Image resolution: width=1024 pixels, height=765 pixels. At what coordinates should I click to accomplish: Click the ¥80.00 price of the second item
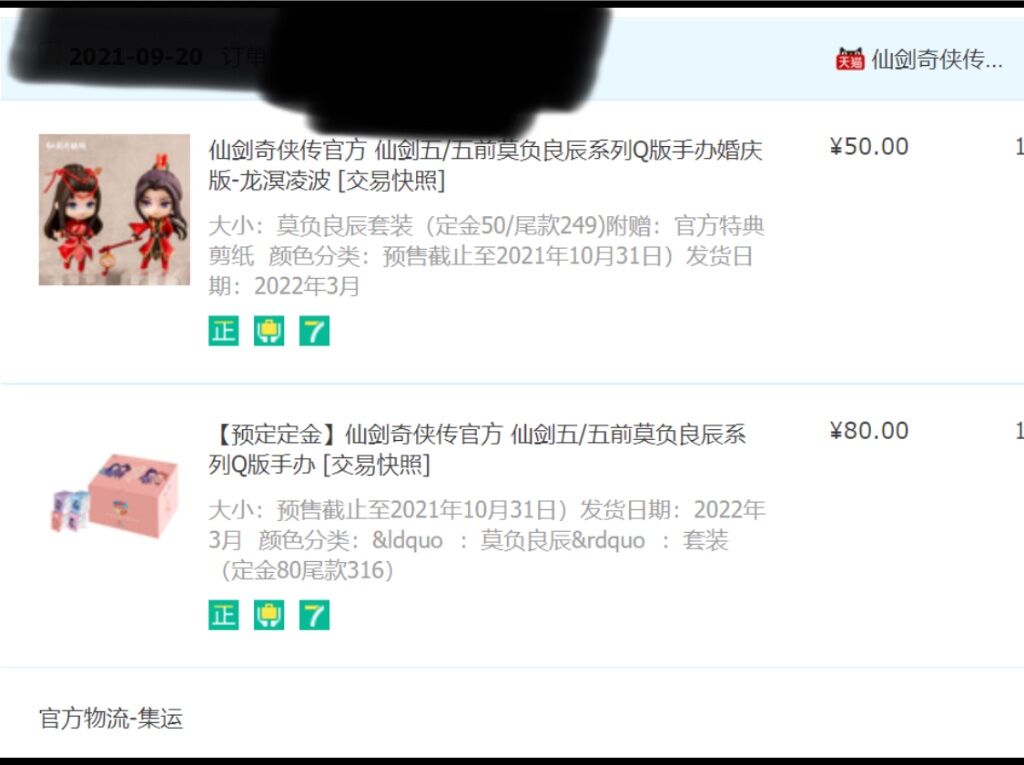869,431
